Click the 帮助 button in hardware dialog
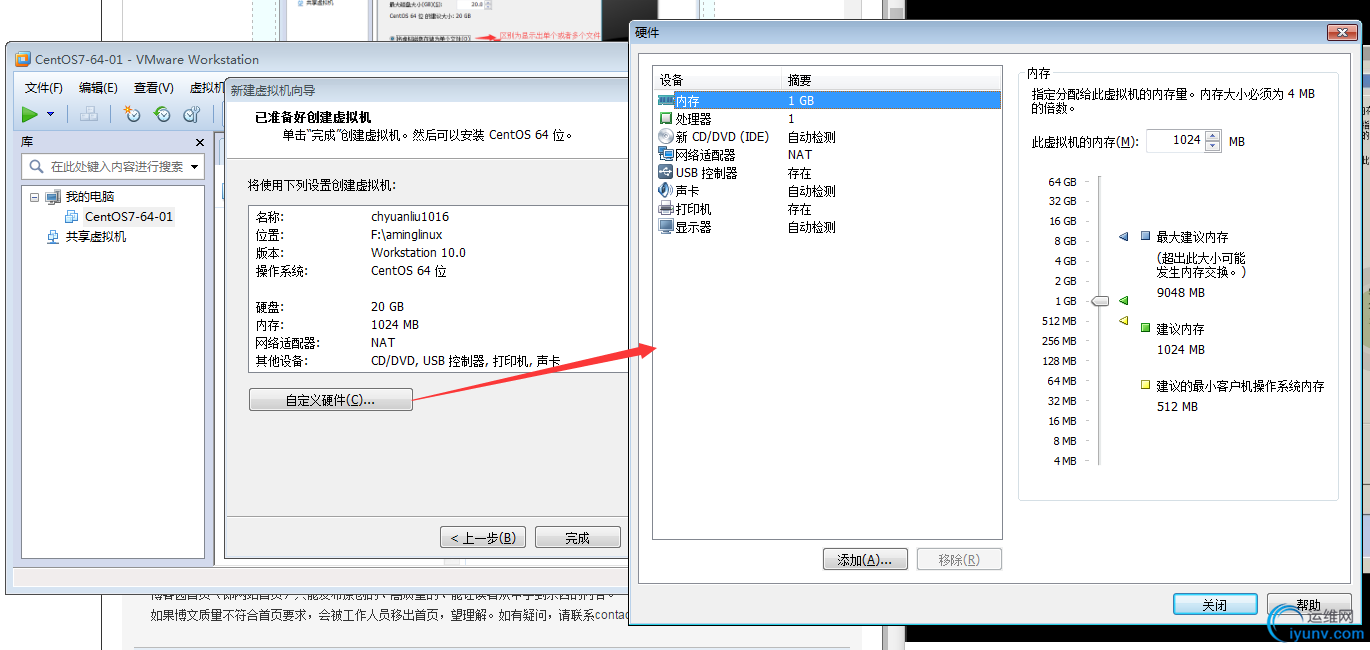This screenshot has width=1370, height=650. (x=1308, y=605)
